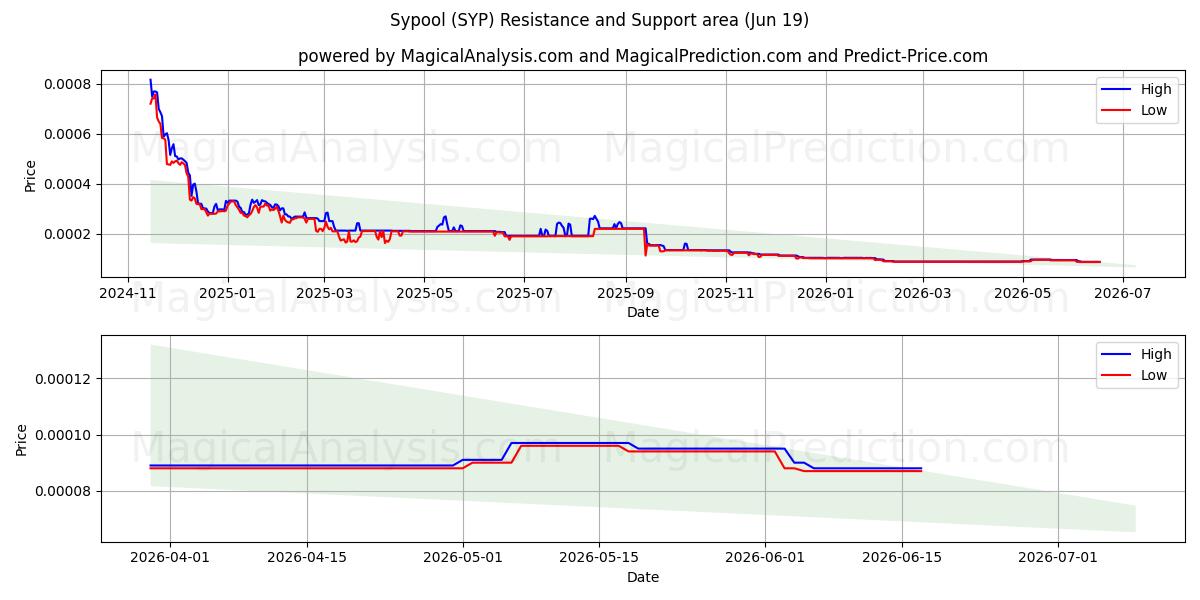This screenshot has height=600, width=1200.
Task: Click the bottom chart x-axis label 2026-05-15
Action: pos(600,558)
